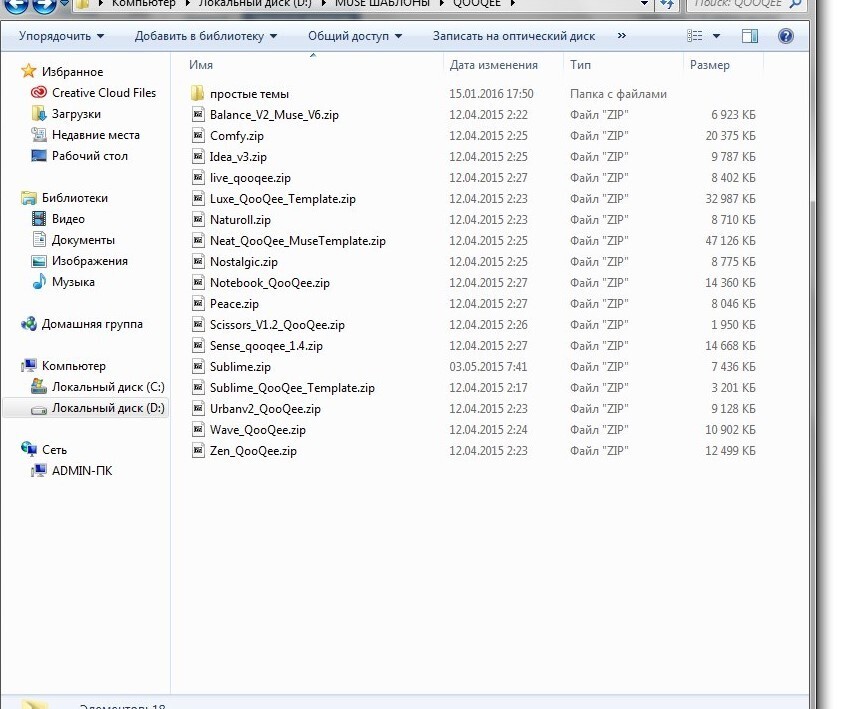Click the Peace.zip file icon

(x=198, y=304)
